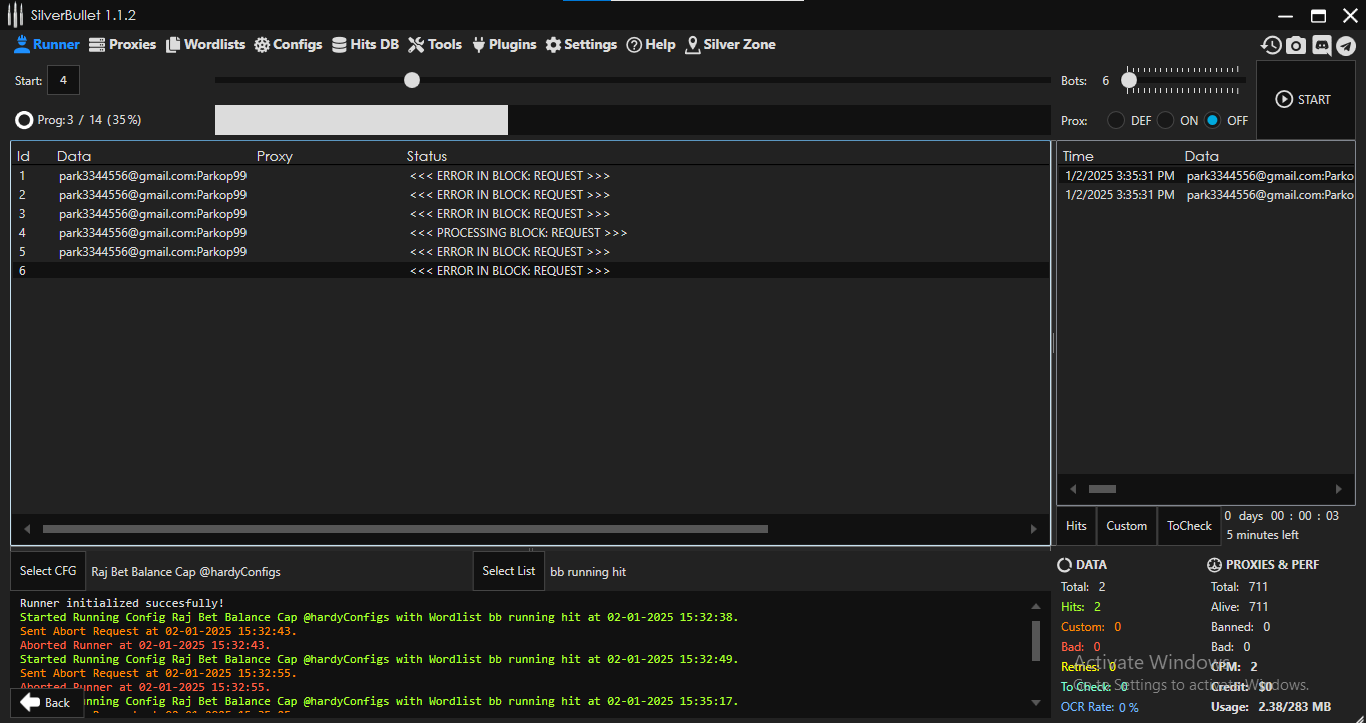Image resolution: width=1366 pixels, height=723 pixels.
Task: Click the bot list horizontal scrollbar thumb
Action: click(405, 529)
